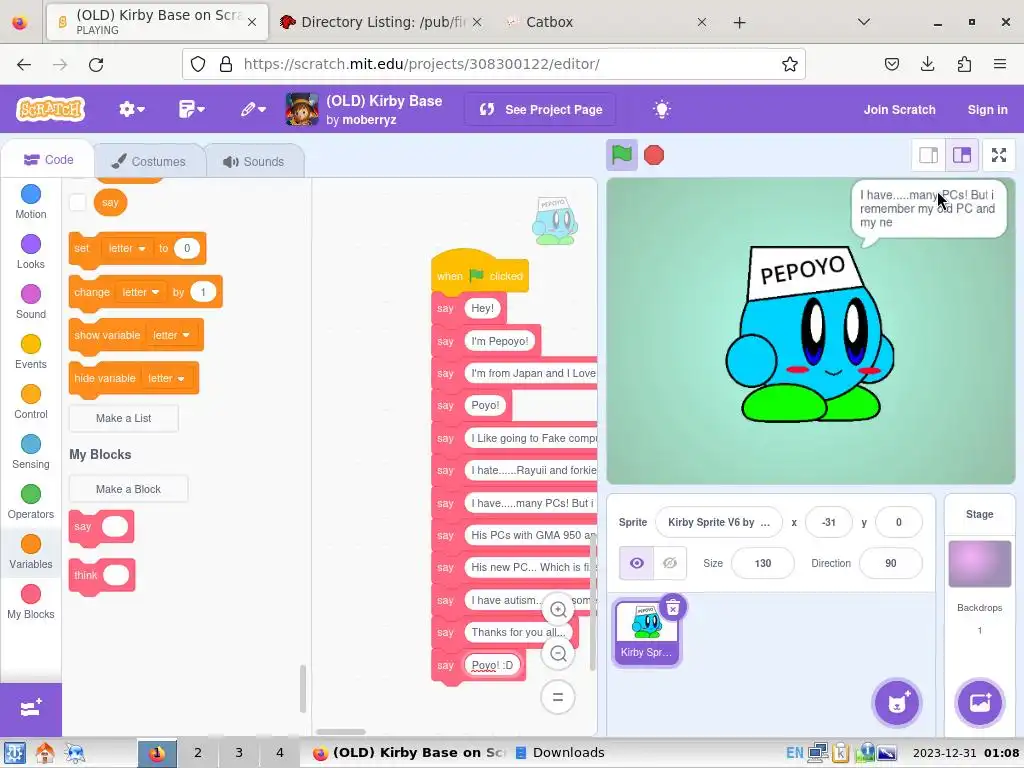Open letter dropdown in hide variable block

click(166, 378)
